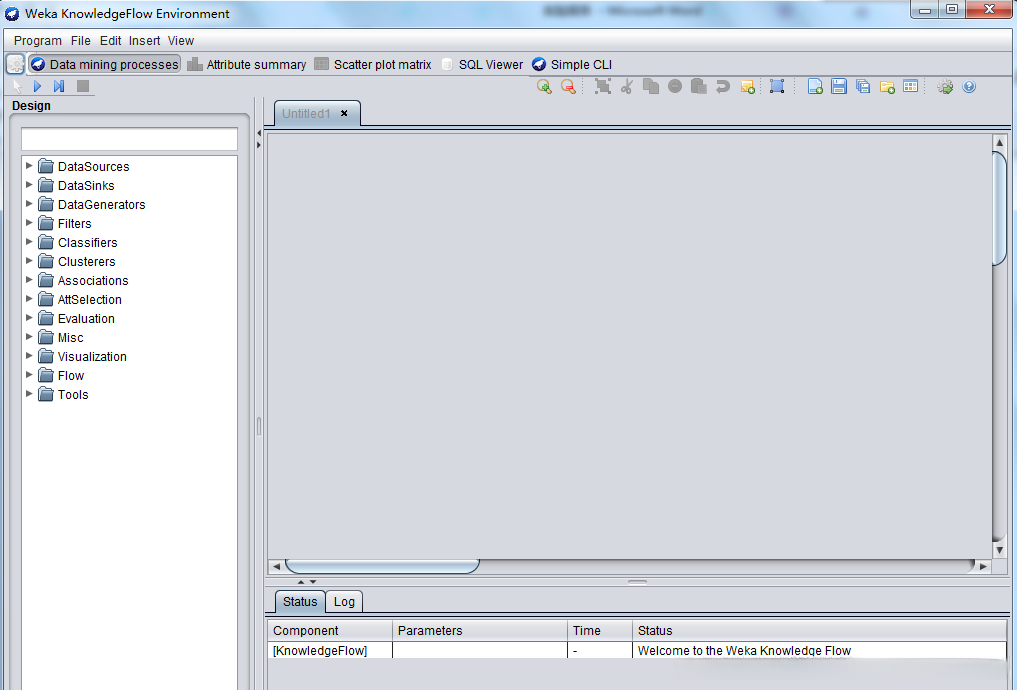
Task: Expand the Associations folder arrow
Action: pyautogui.click(x=29, y=280)
